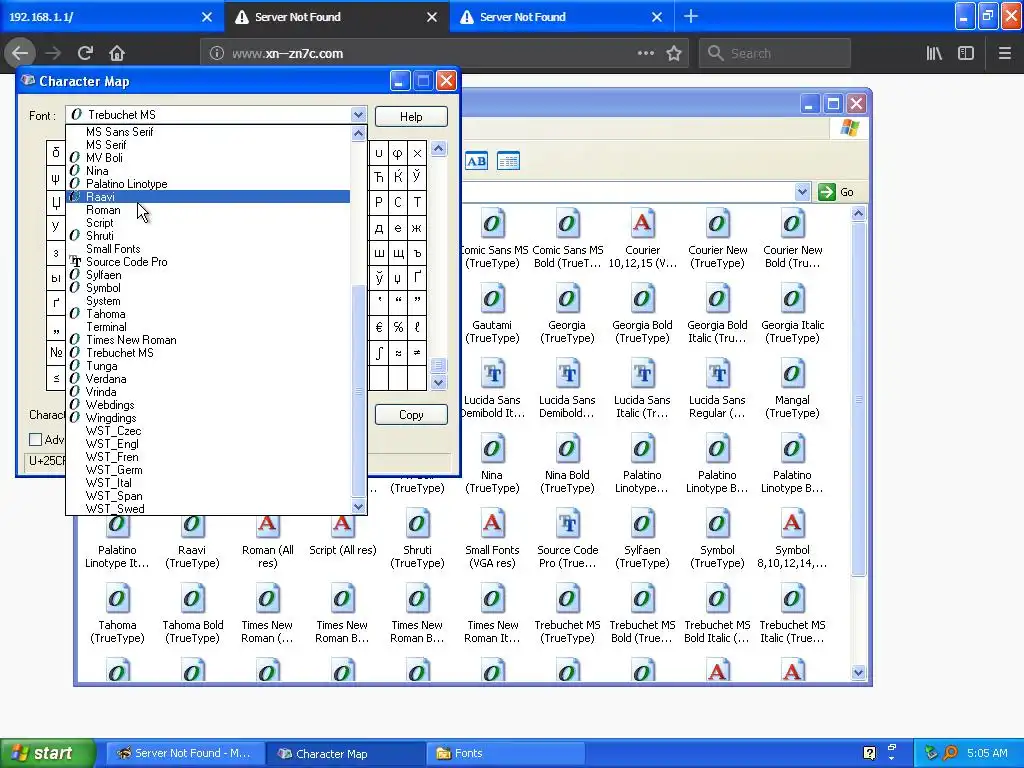The width and height of the screenshot is (1024, 768).
Task: Switch to Fonts taskbar button
Action: tap(506, 753)
